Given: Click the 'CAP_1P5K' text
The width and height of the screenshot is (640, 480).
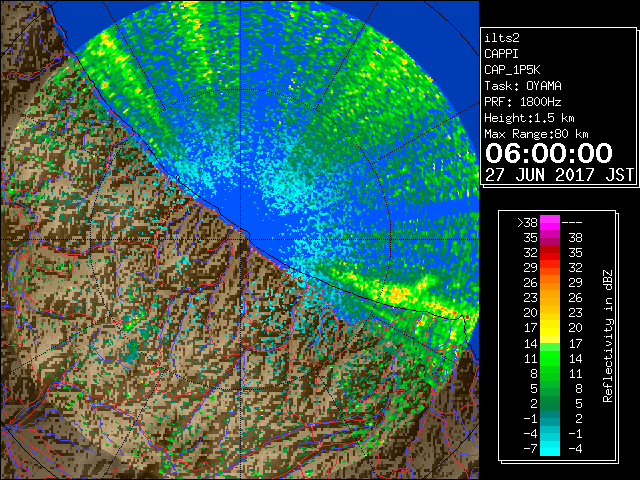Looking at the screenshot, I should 512,70.
